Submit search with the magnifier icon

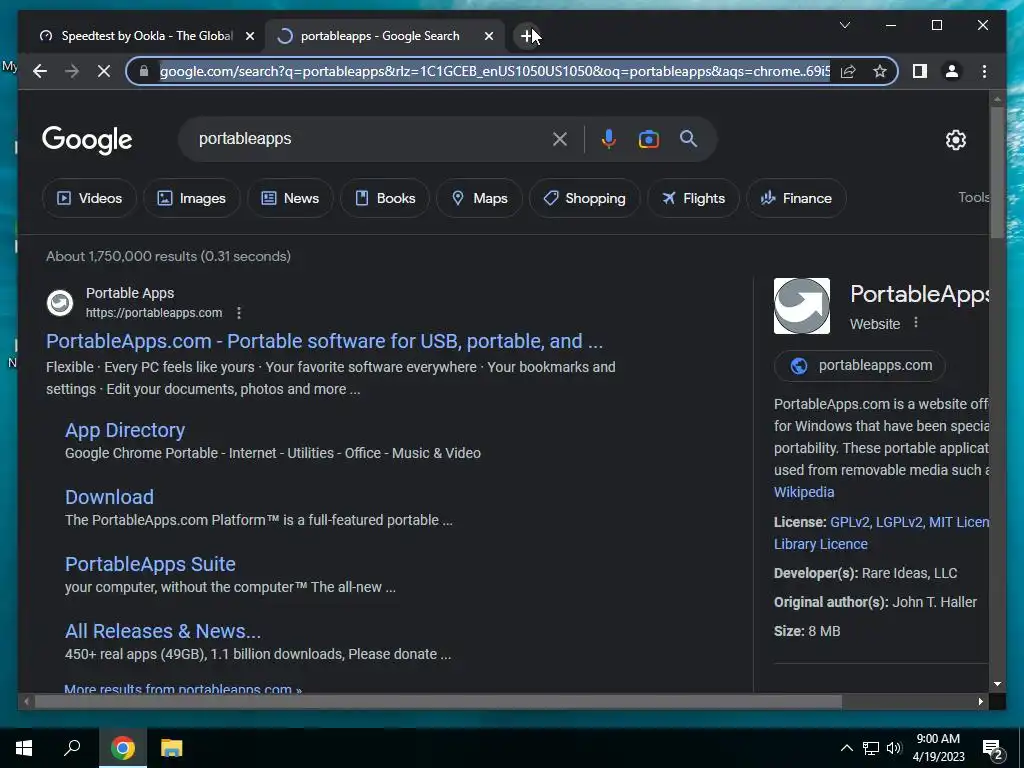coord(688,138)
